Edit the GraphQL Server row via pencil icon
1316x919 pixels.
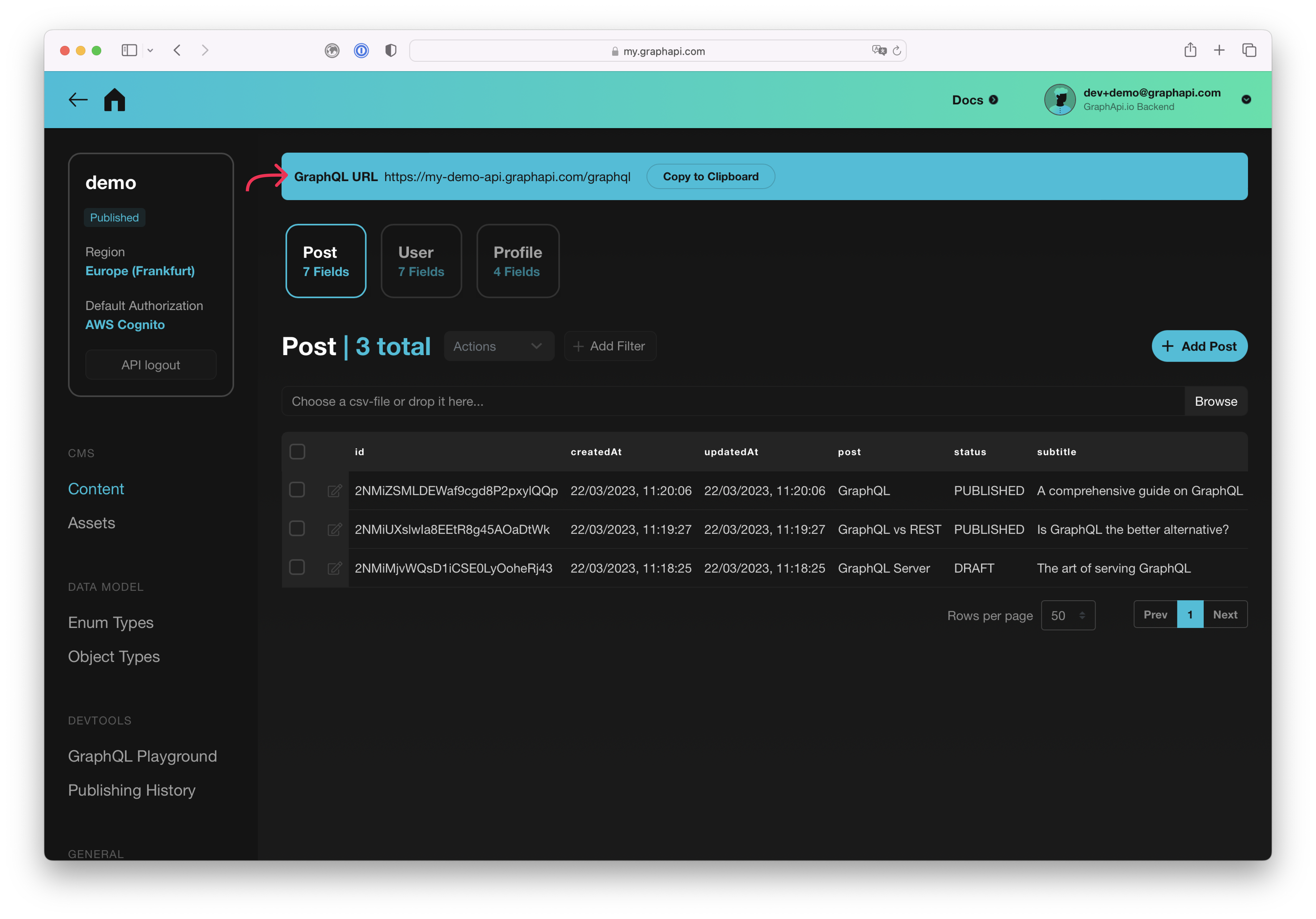(335, 568)
